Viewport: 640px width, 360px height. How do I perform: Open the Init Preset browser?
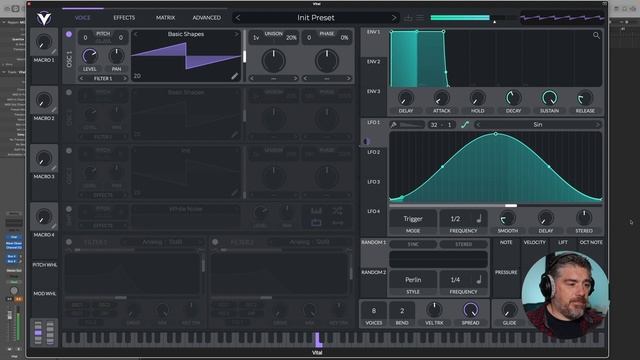[316, 18]
